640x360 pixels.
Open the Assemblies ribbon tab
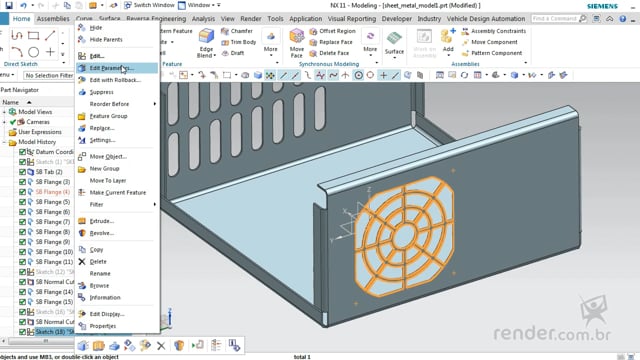pyautogui.click(x=53, y=19)
